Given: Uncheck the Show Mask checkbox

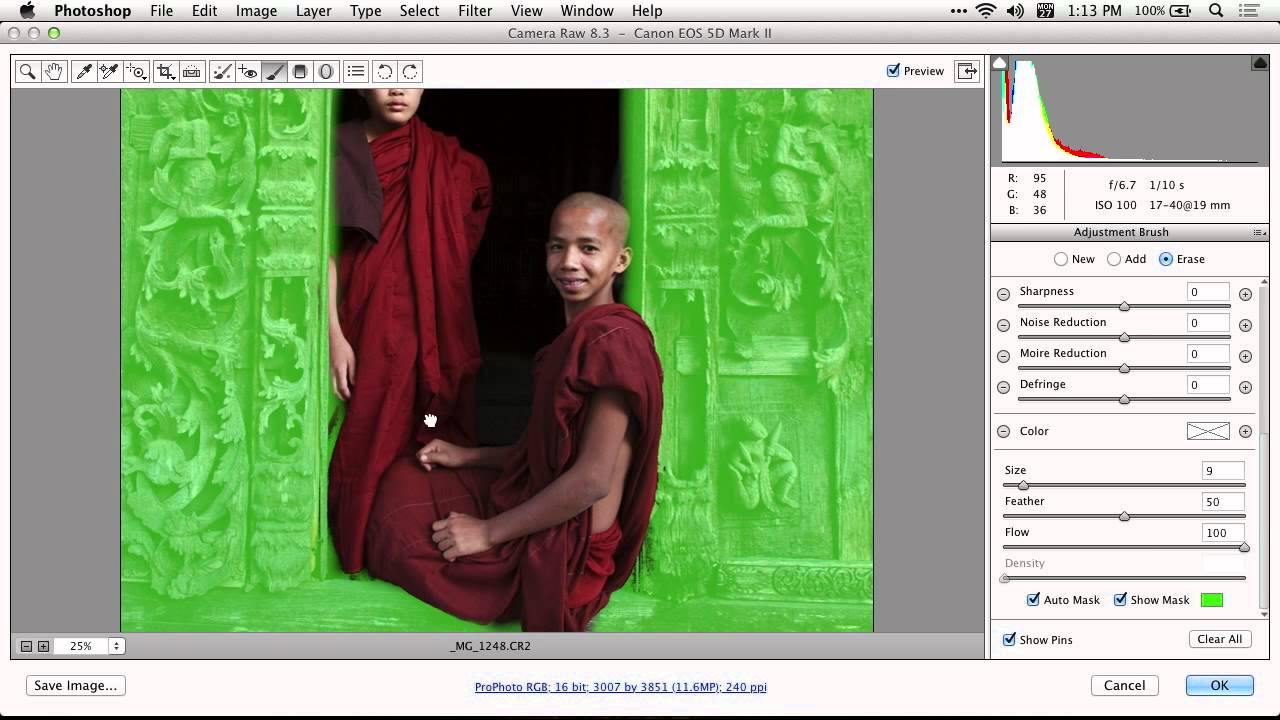Looking at the screenshot, I should point(1120,600).
